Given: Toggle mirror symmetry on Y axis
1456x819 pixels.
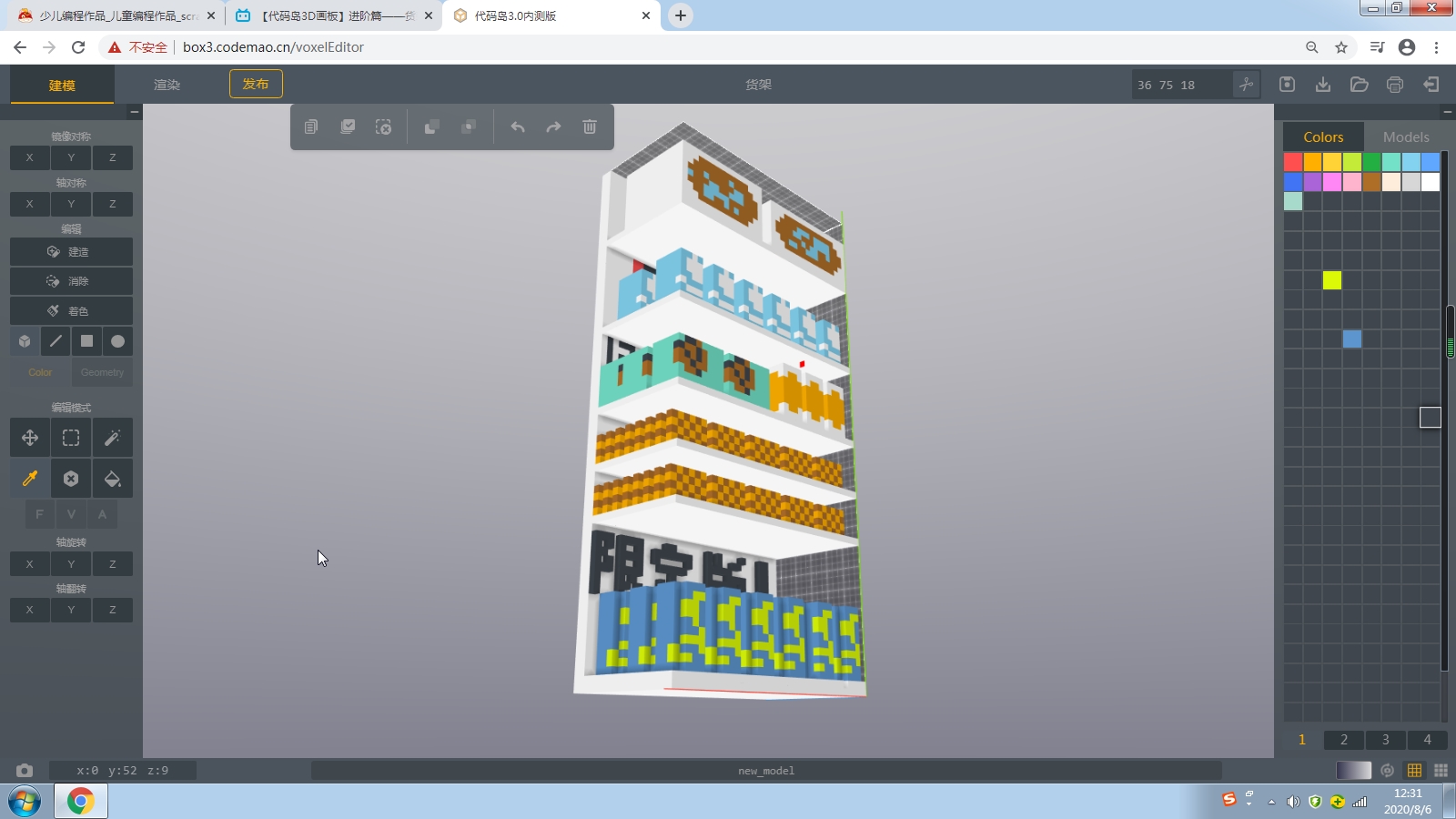Looking at the screenshot, I should pyautogui.click(x=71, y=157).
